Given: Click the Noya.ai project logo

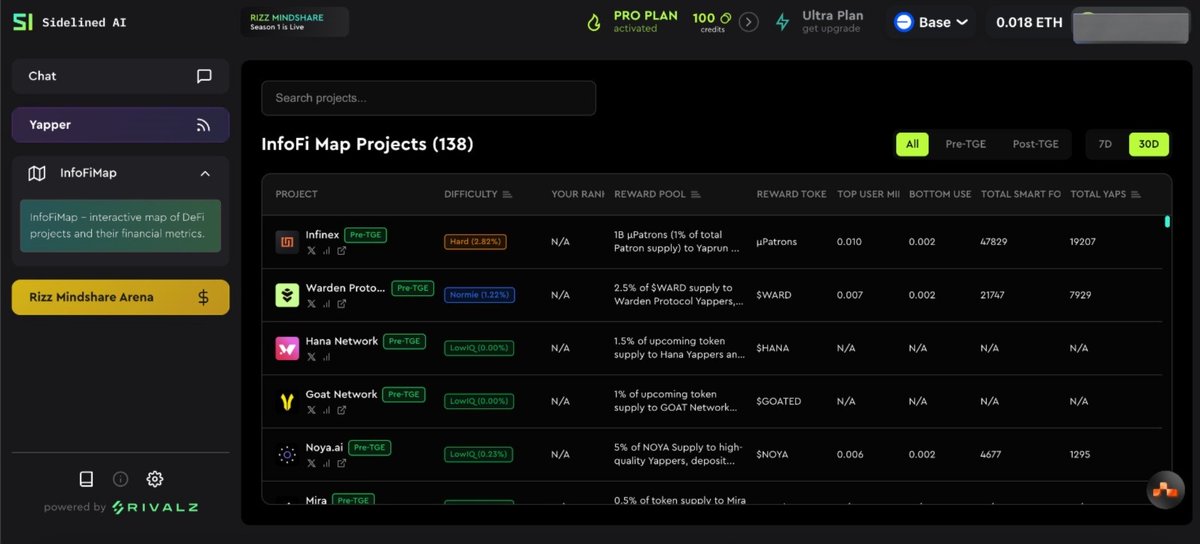Looking at the screenshot, I should pyautogui.click(x=287, y=455).
